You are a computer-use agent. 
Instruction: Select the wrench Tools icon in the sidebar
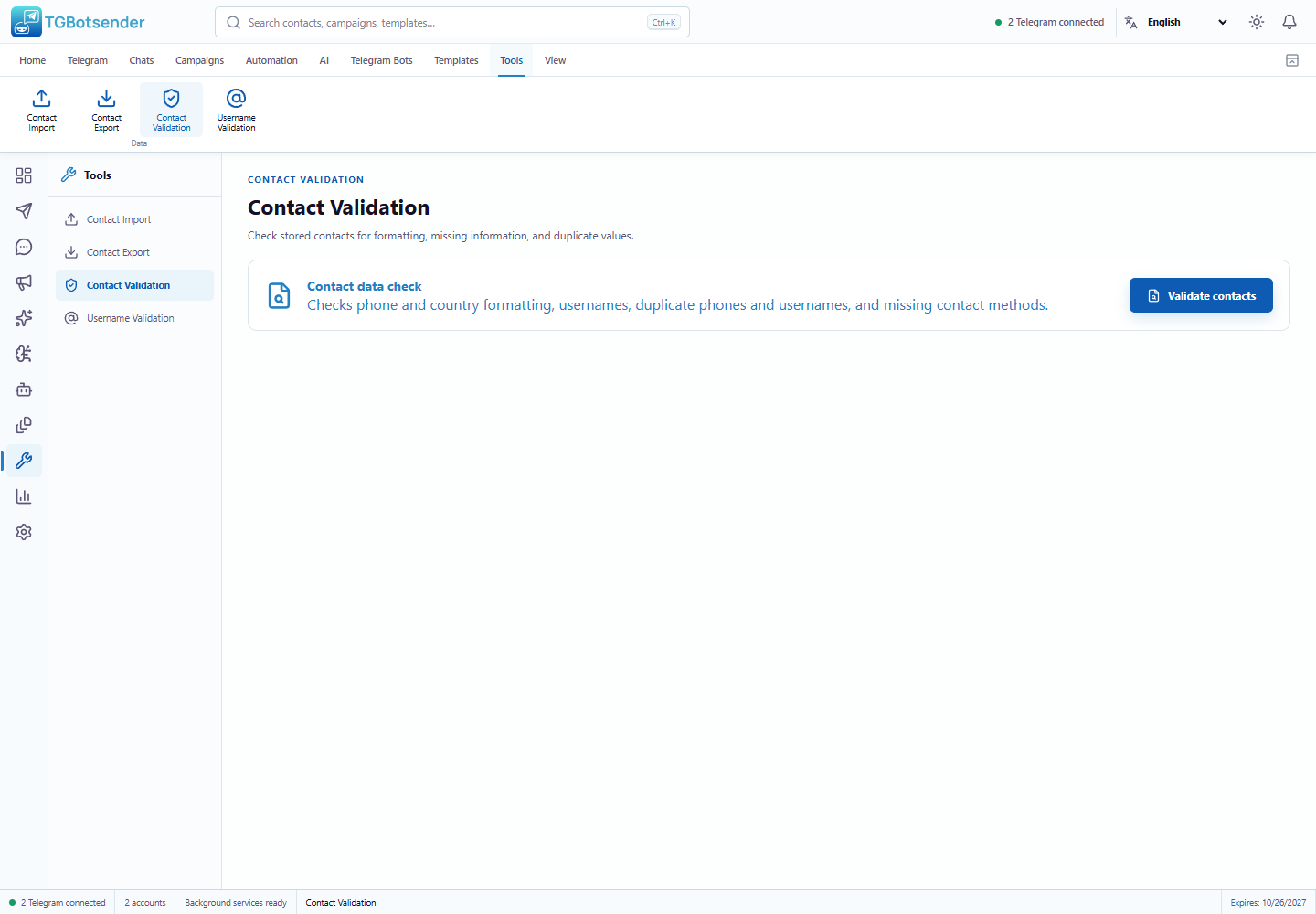(24, 461)
